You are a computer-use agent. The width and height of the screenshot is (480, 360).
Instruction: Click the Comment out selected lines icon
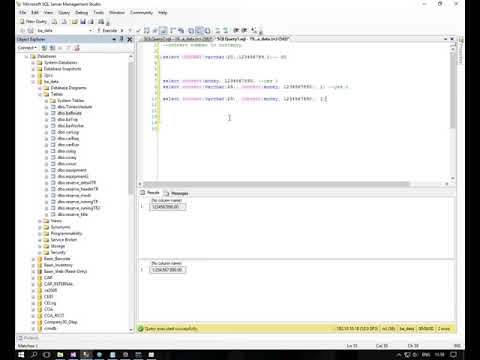pyautogui.click(x=217, y=30)
